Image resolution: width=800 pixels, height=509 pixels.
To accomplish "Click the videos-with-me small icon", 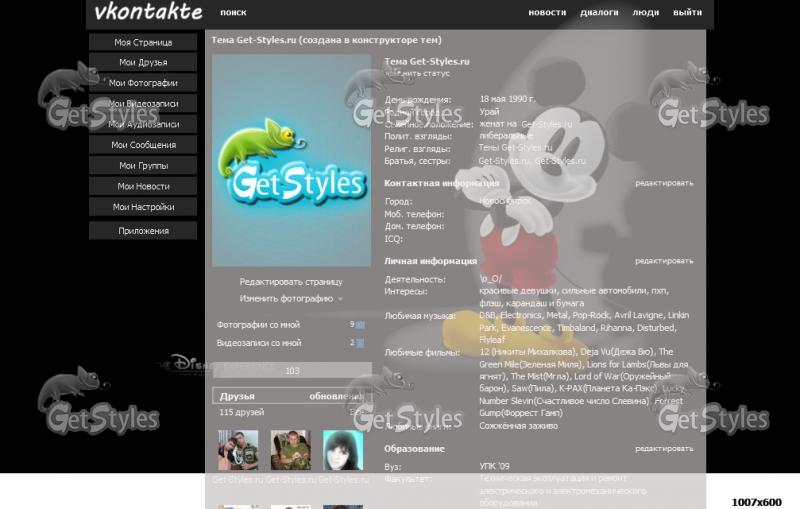I will tap(360, 343).
